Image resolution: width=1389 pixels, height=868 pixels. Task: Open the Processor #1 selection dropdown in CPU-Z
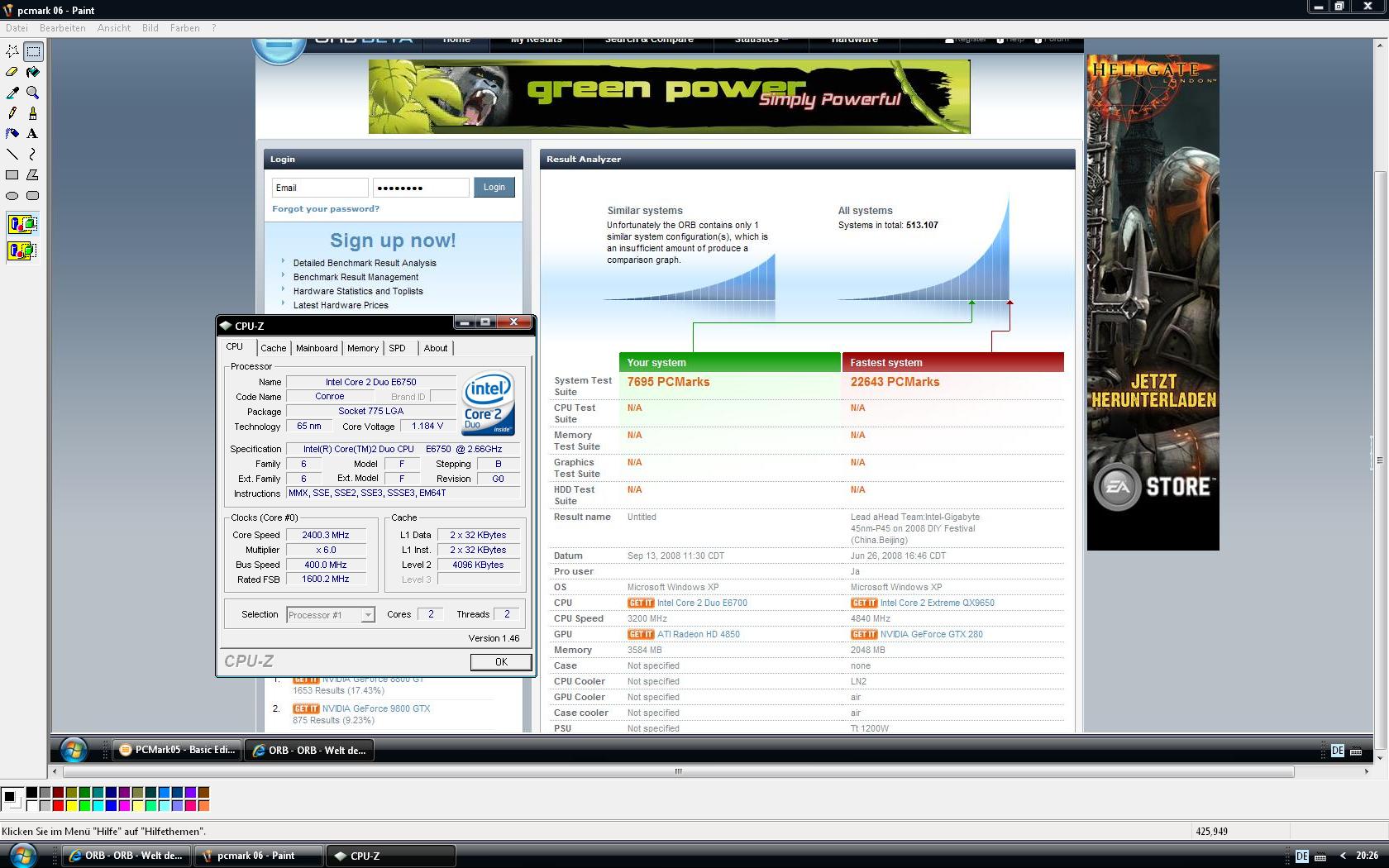(331, 615)
